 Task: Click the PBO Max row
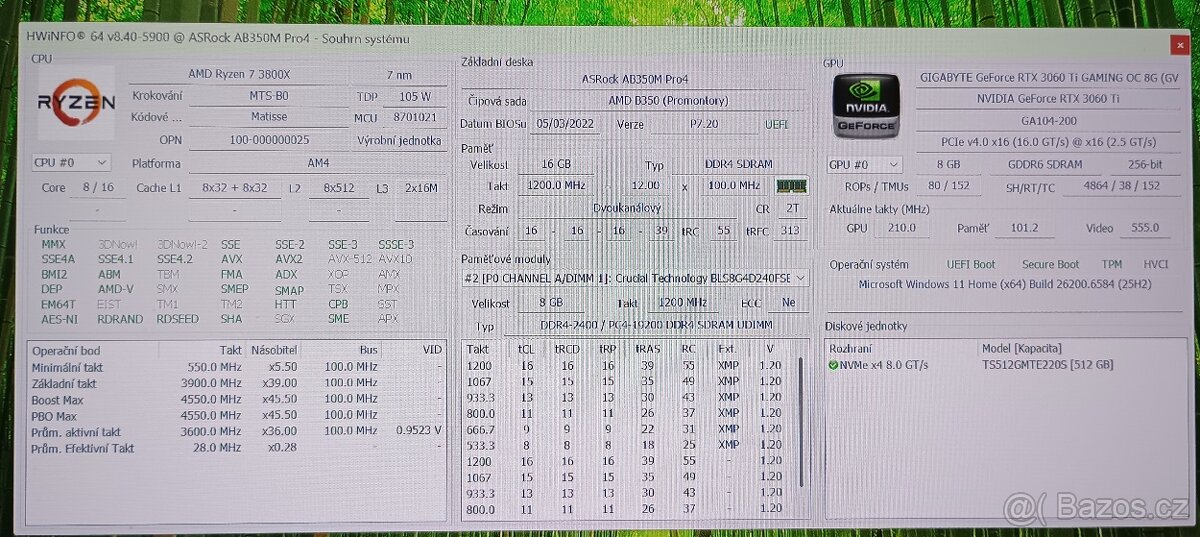point(237,416)
